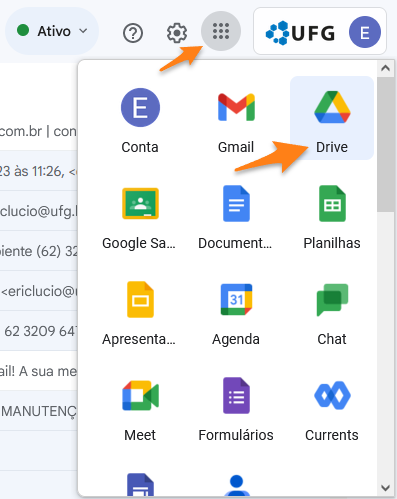Screen dimensions: 397x499
Task: Click the row showing 'às 11:26'
Action: point(39,171)
